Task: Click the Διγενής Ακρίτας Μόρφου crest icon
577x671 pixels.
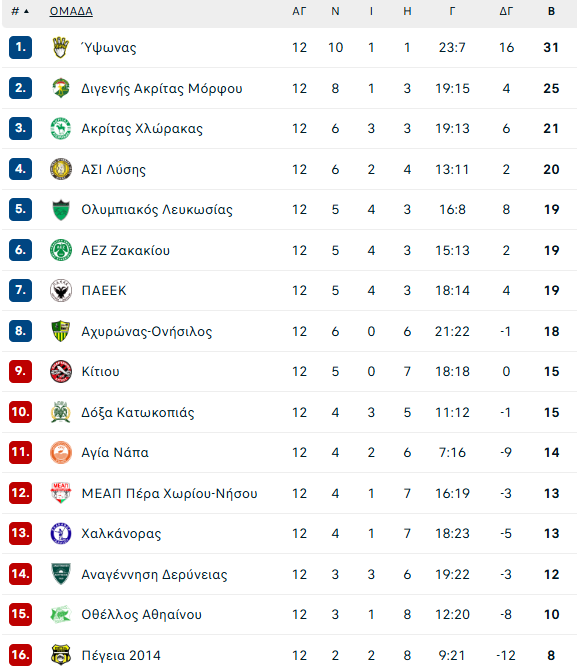Action: coord(61,88)
